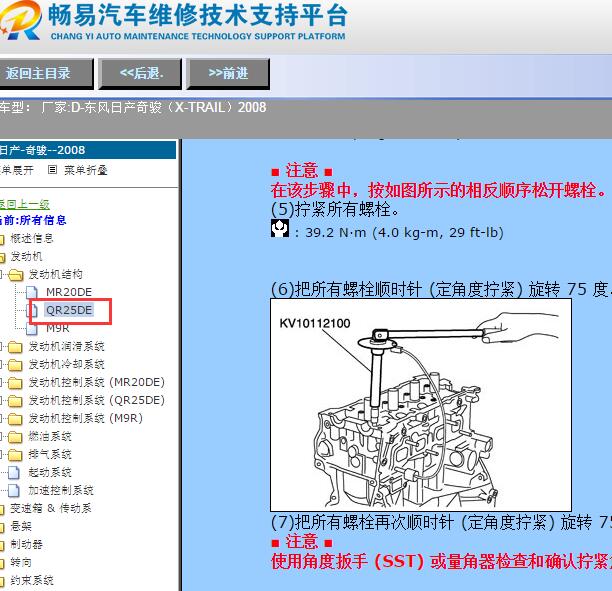Open 变速箱 & 传动系 category
This screenshot has height=591, width=612.
[51, 508]
